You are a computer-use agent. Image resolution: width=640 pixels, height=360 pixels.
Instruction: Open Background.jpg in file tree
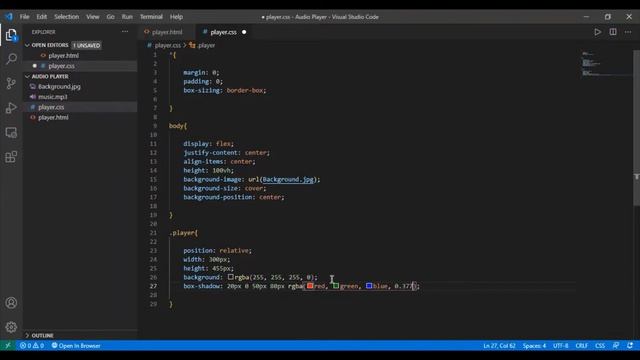tap(59, 87)
